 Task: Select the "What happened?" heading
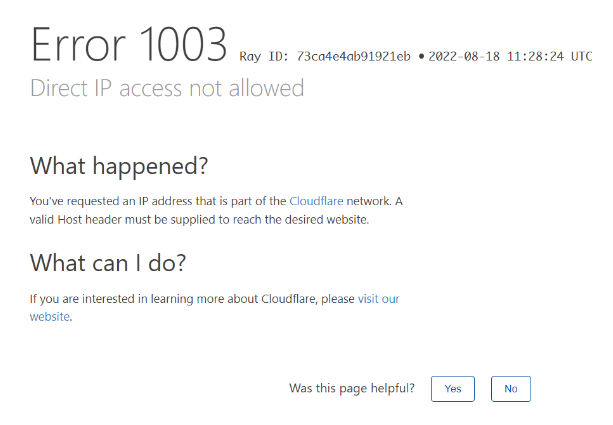pyautogui.click(x=119, y=165)
